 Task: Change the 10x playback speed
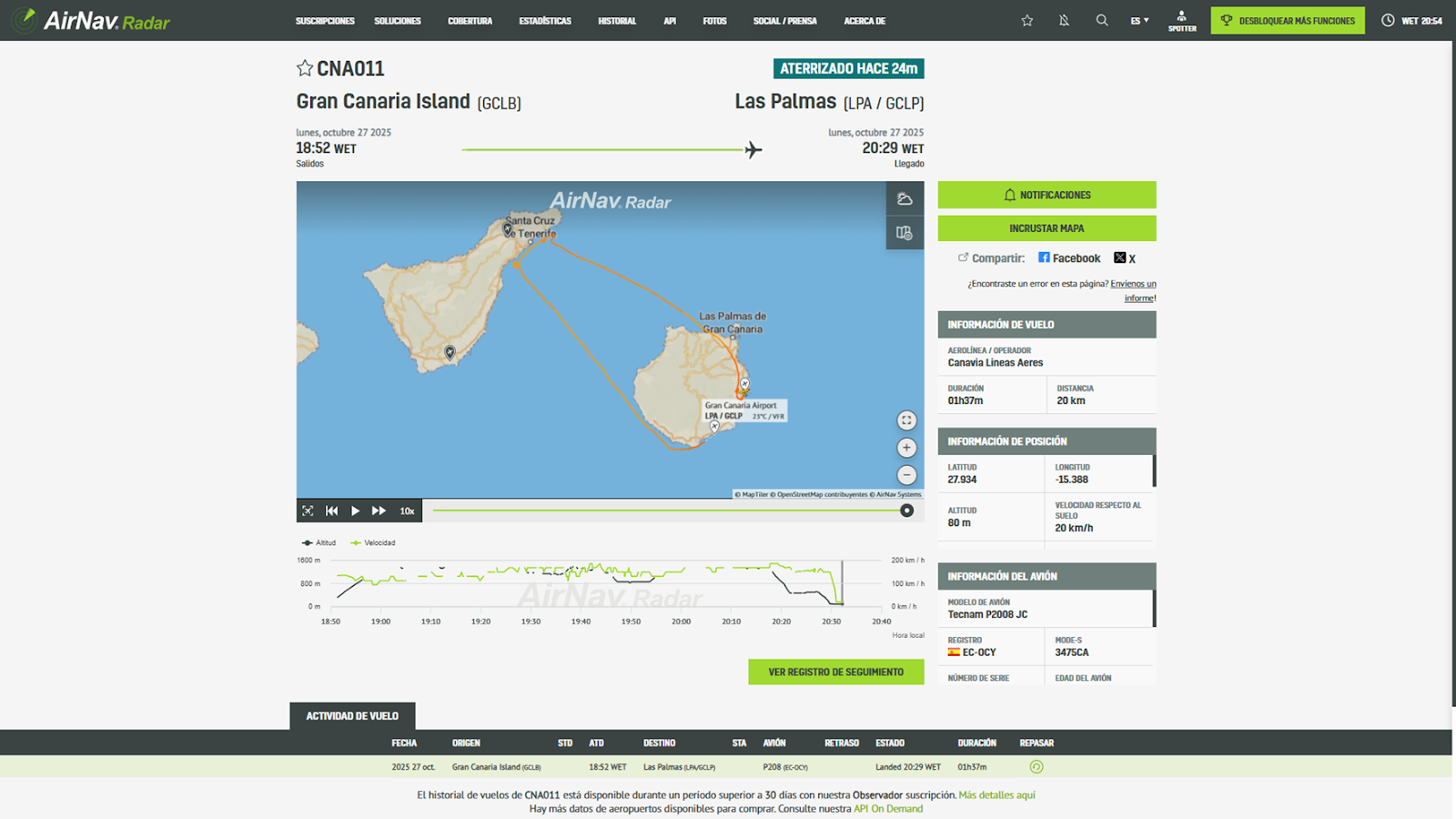coord(407,511)
